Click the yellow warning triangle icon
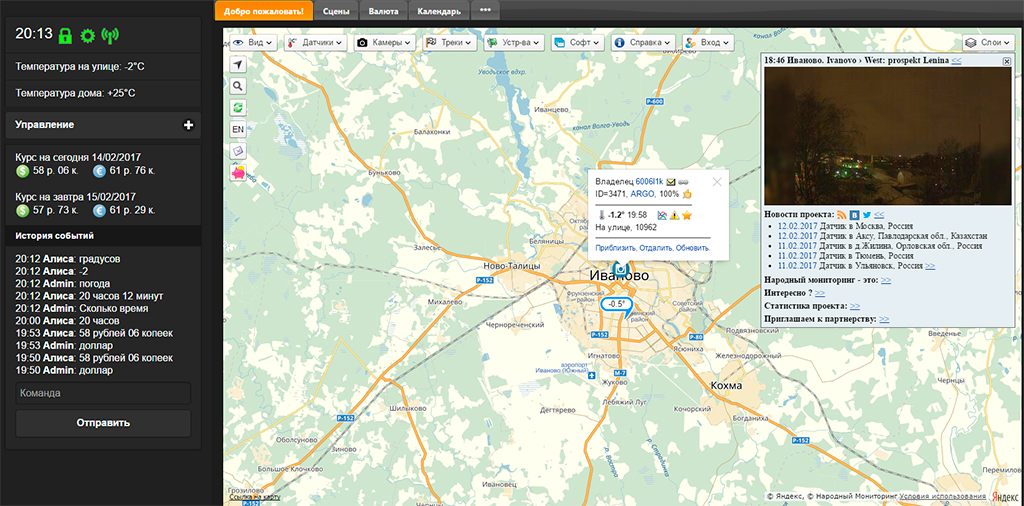The image size is (1024, 506). coord(675,215)
